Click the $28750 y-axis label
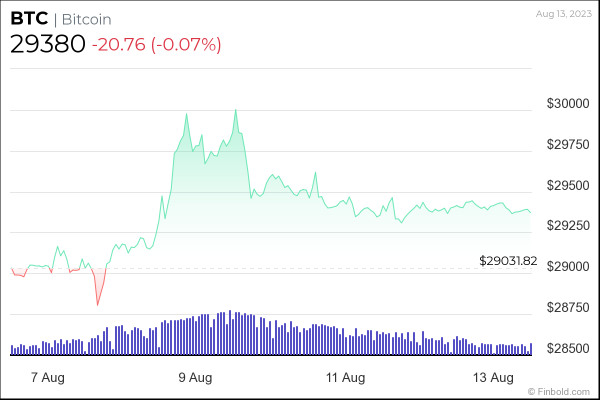 click(565, 307)
